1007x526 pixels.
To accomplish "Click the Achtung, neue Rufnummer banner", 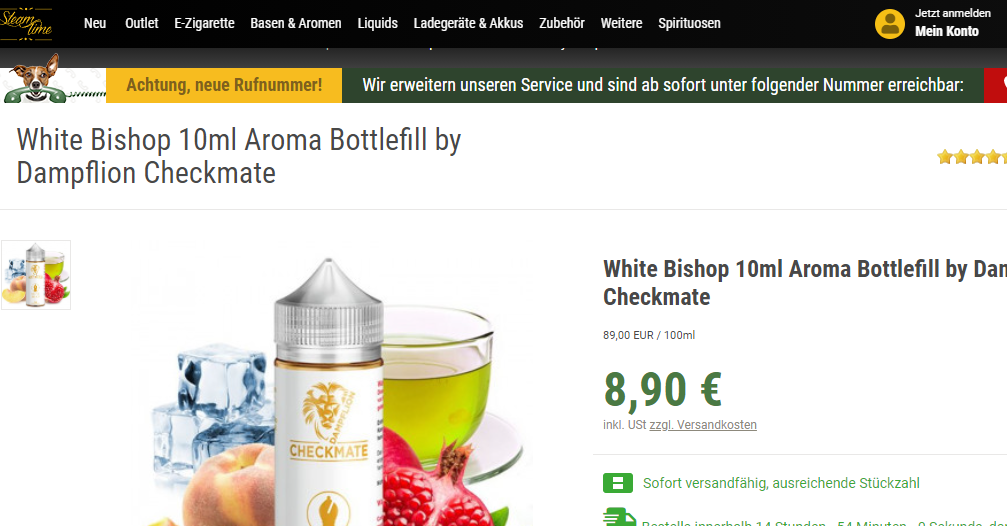I will pyautogui.click(x=224, y=85).
